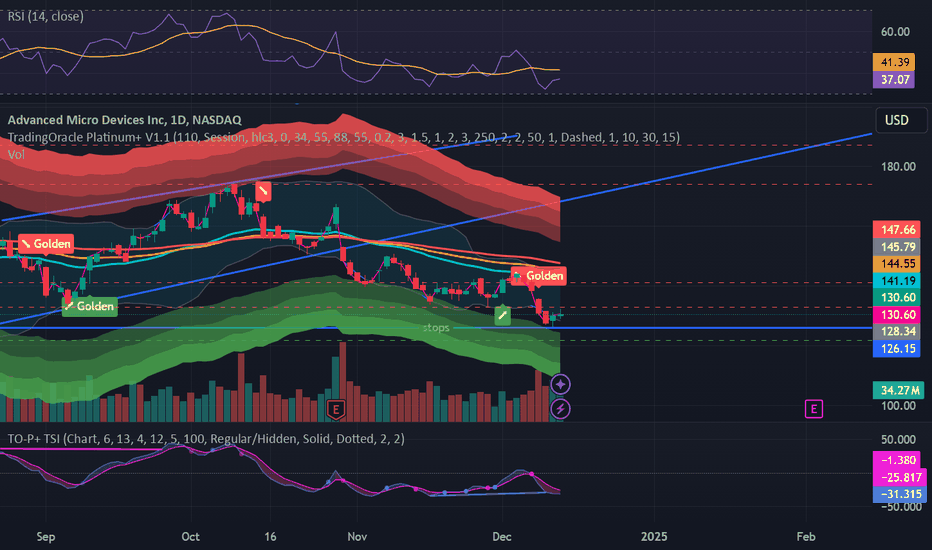Click the red down-arrow signal near mid-October

pos(263,191)
